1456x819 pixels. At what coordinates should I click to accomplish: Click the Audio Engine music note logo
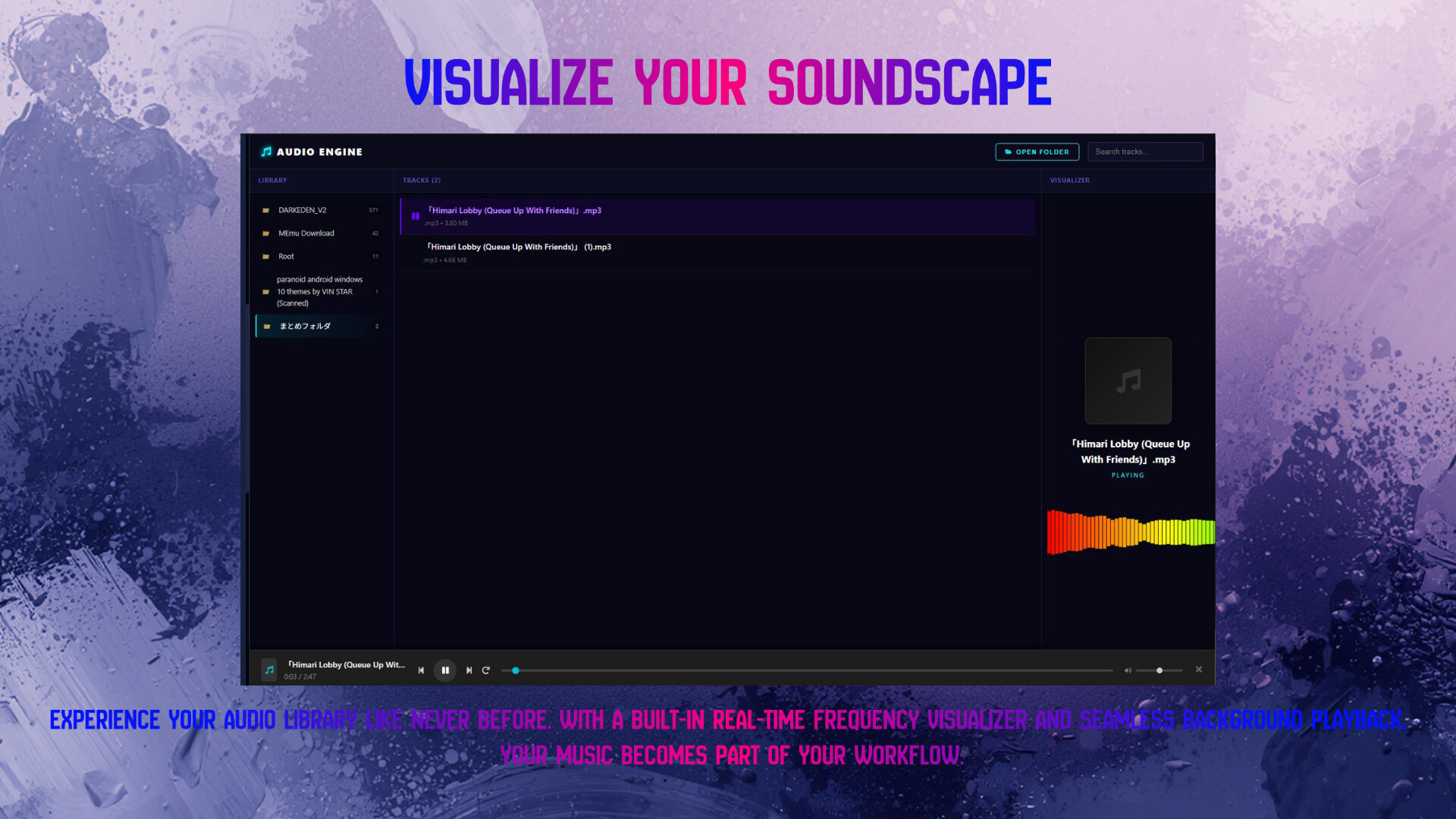coord(266,152)
